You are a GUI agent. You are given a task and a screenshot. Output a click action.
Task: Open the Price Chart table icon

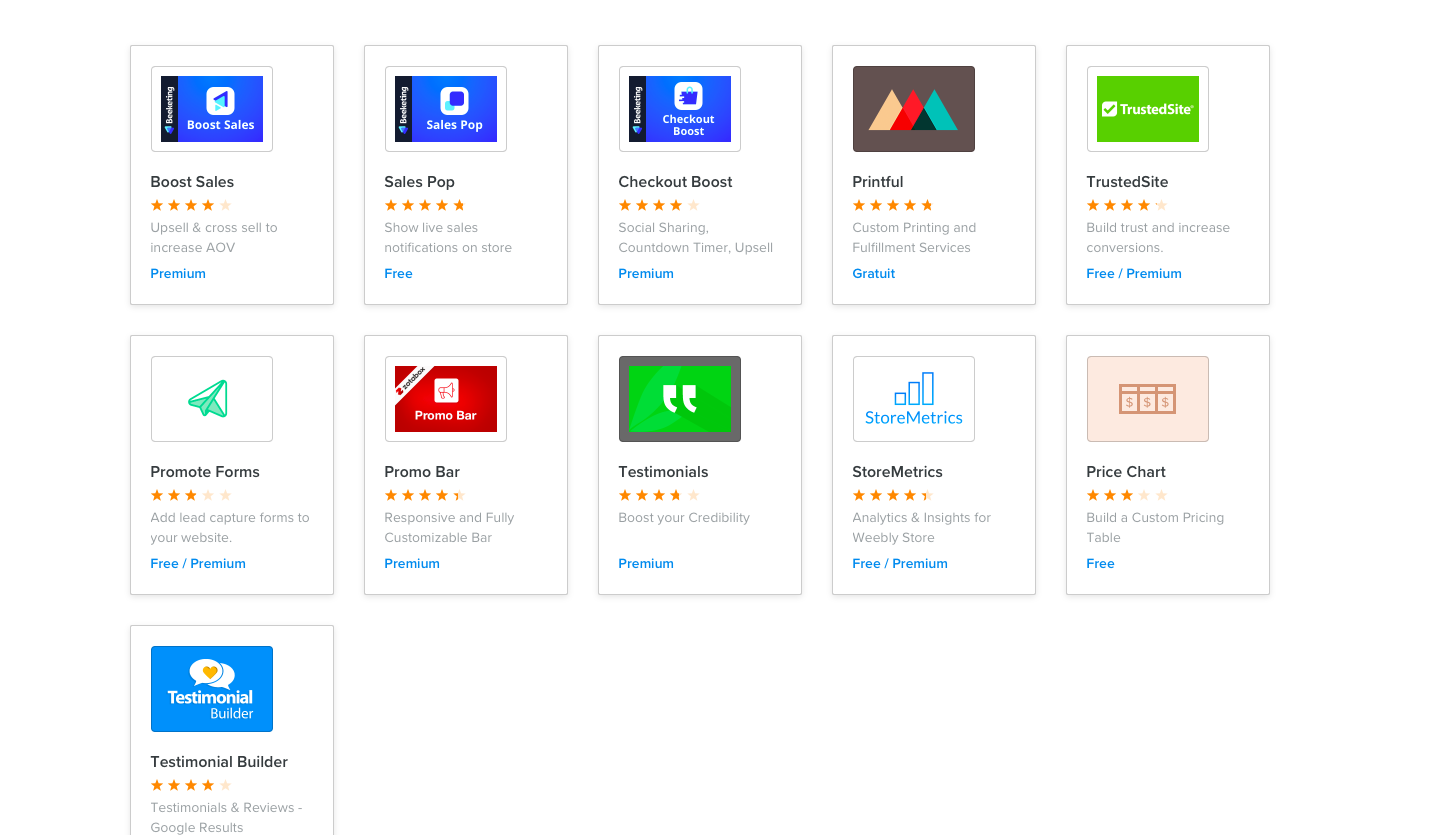tap(1148, 399)
